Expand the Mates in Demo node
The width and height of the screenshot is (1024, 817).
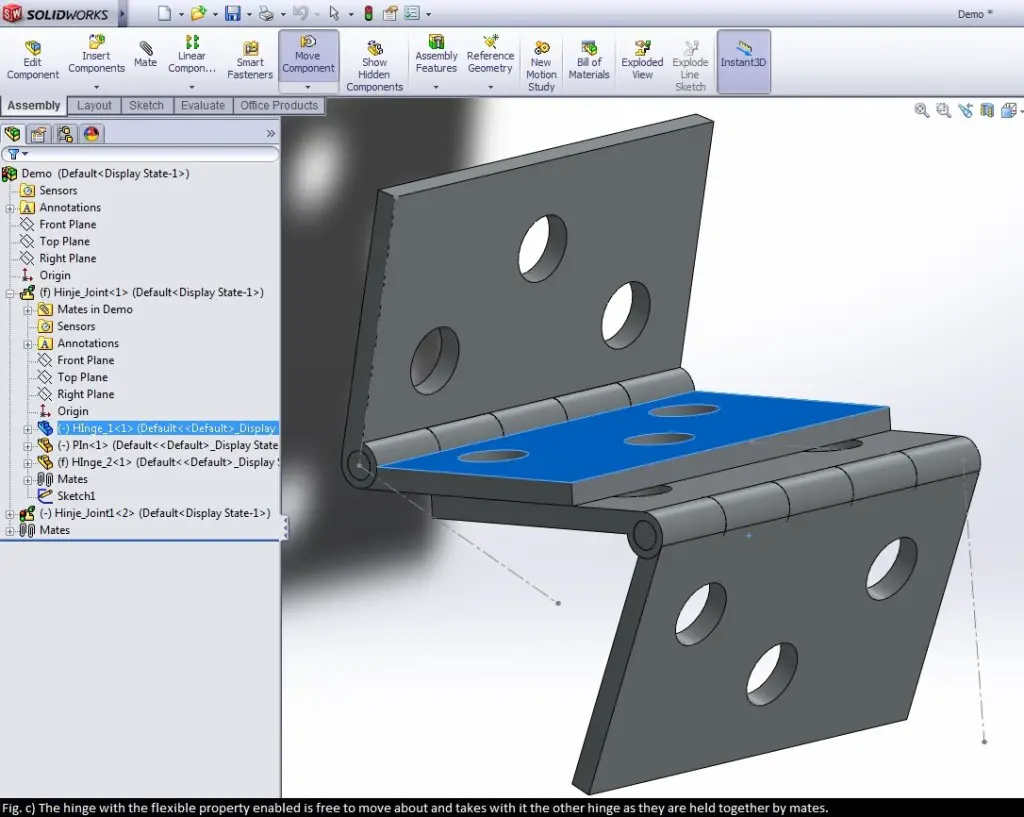(30, 309)
